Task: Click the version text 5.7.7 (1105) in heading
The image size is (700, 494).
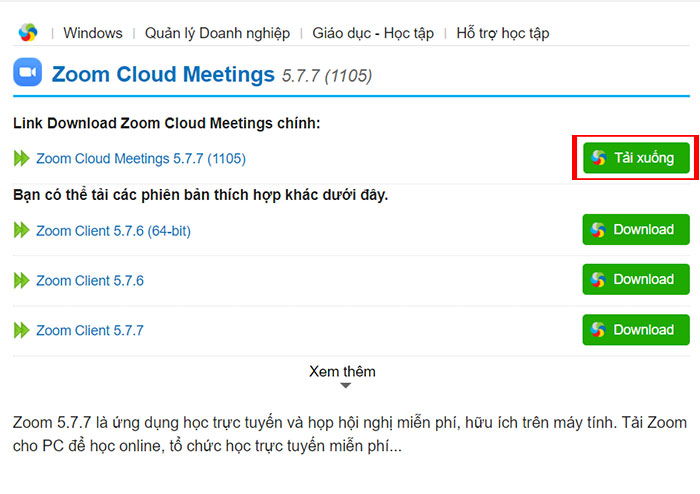Action: coord(327,76)
